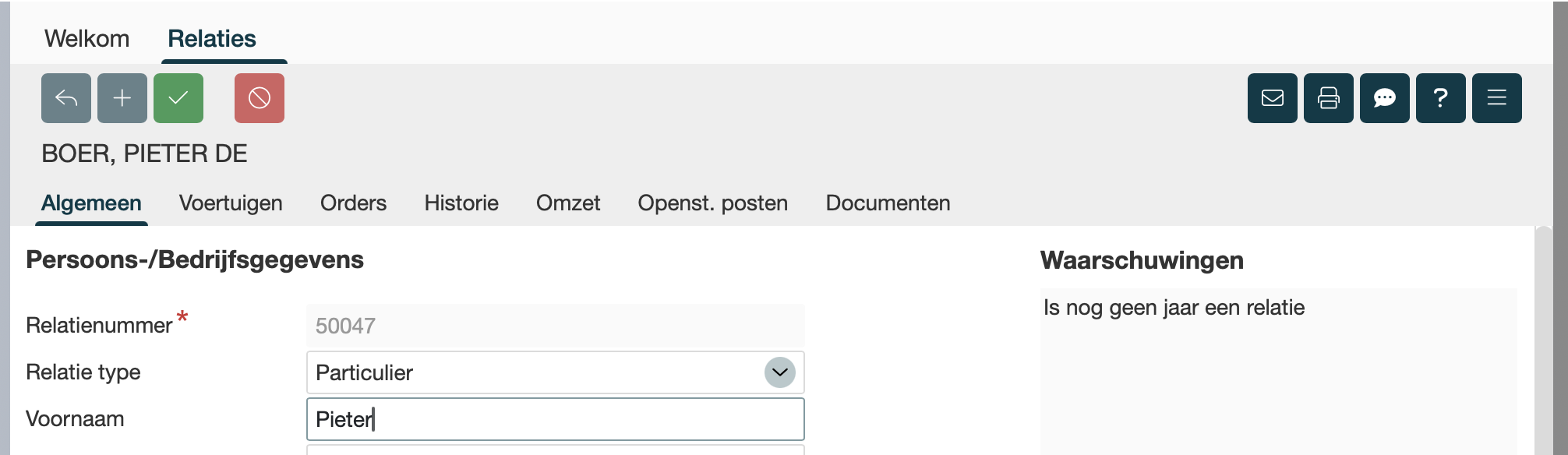The image size is (1568, 455).
Task: Go to the Orders tab
Action: click(x=353, y=203)
